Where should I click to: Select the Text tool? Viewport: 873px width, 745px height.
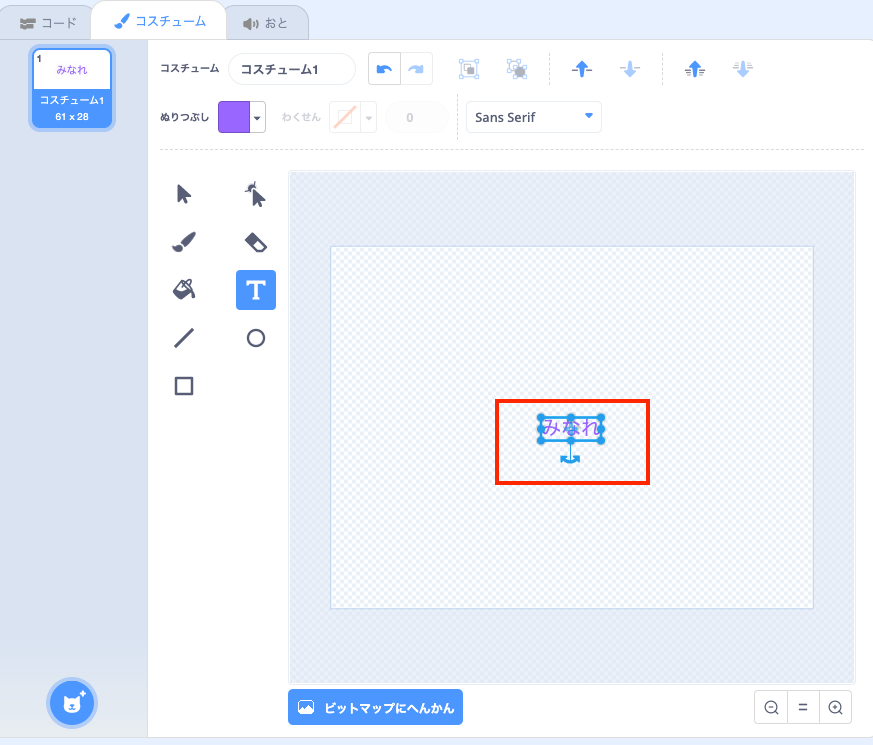click(256, 290)
